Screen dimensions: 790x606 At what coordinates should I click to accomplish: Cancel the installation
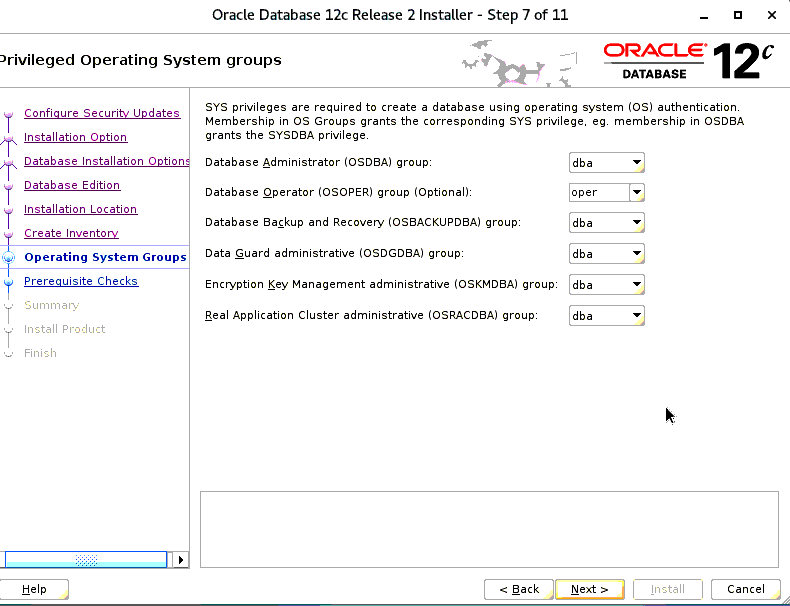(746, 589)
